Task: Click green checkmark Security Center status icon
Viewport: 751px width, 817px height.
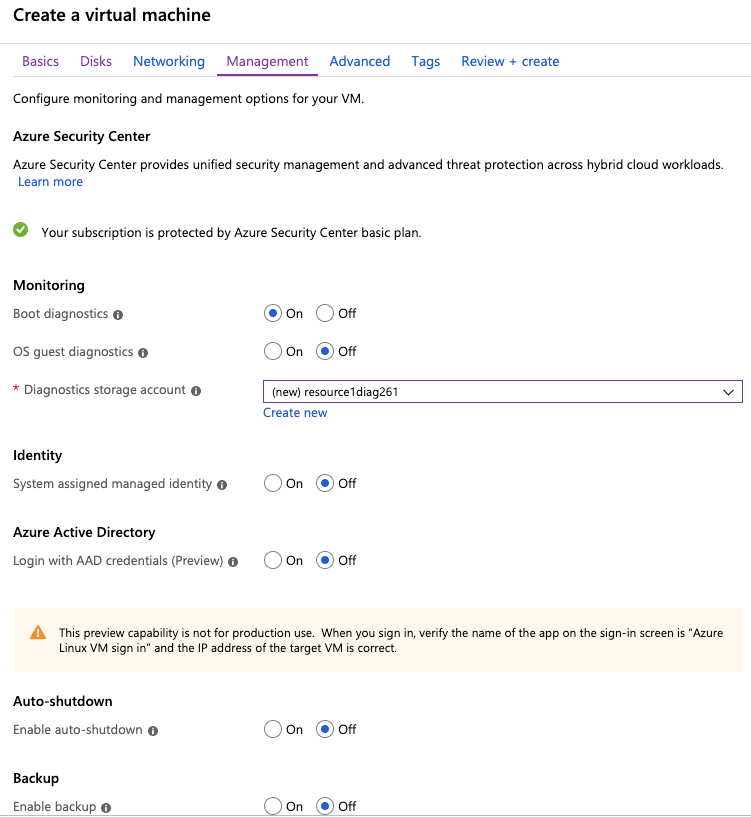Action: (x=21, y=229)
